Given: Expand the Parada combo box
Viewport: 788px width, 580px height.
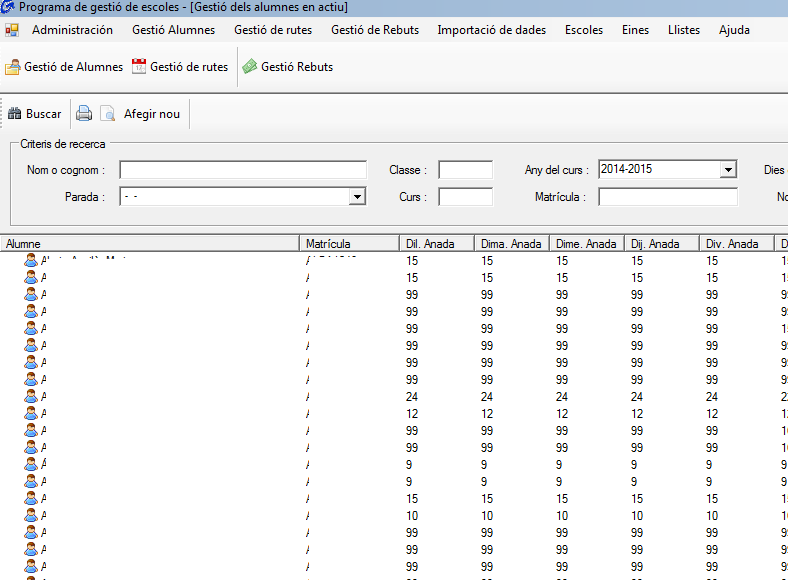Looking at the screenshot, I should pos(357,198).
